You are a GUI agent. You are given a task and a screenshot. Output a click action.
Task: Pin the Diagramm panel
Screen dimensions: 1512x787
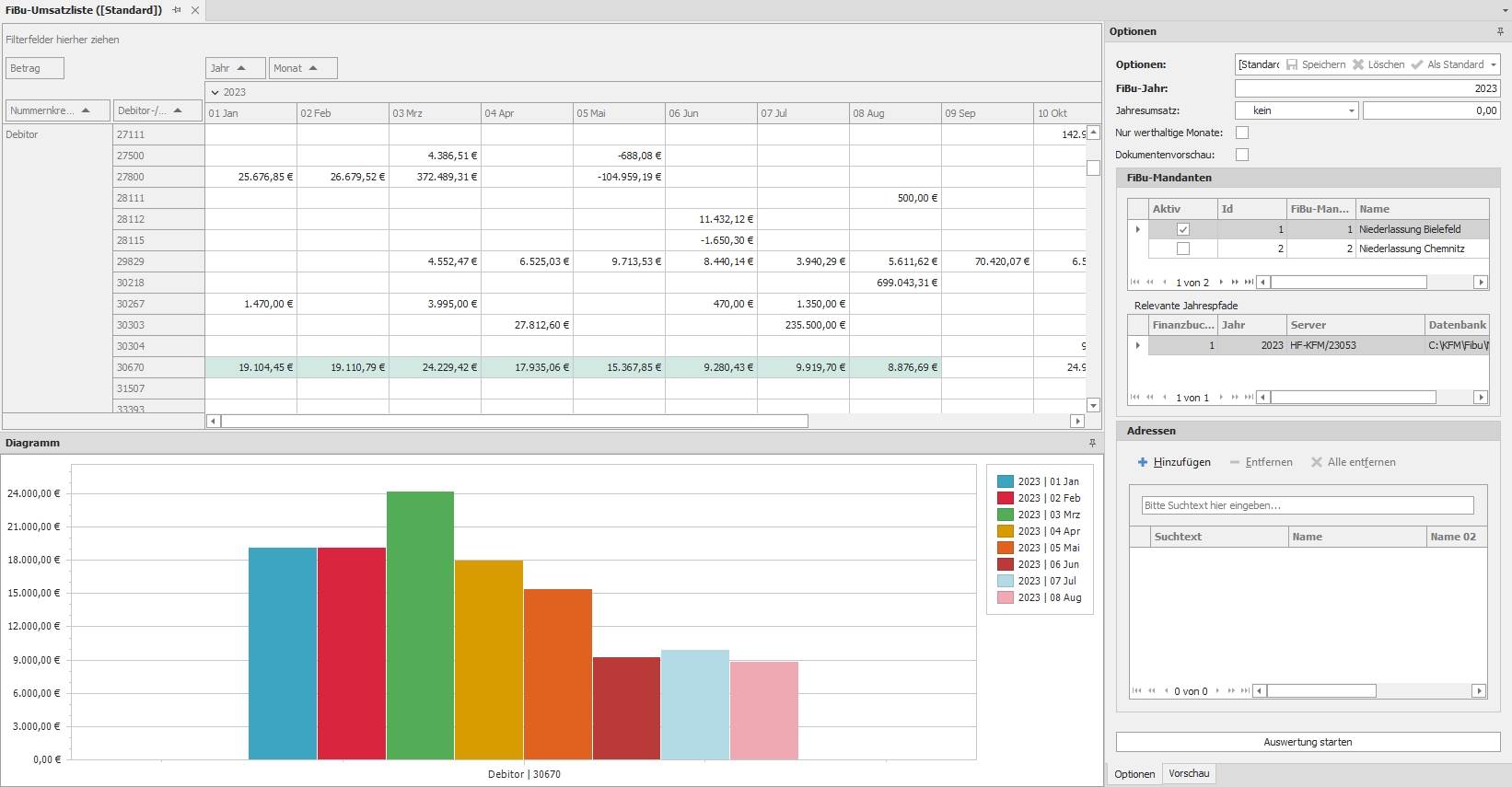(1093, 443)
